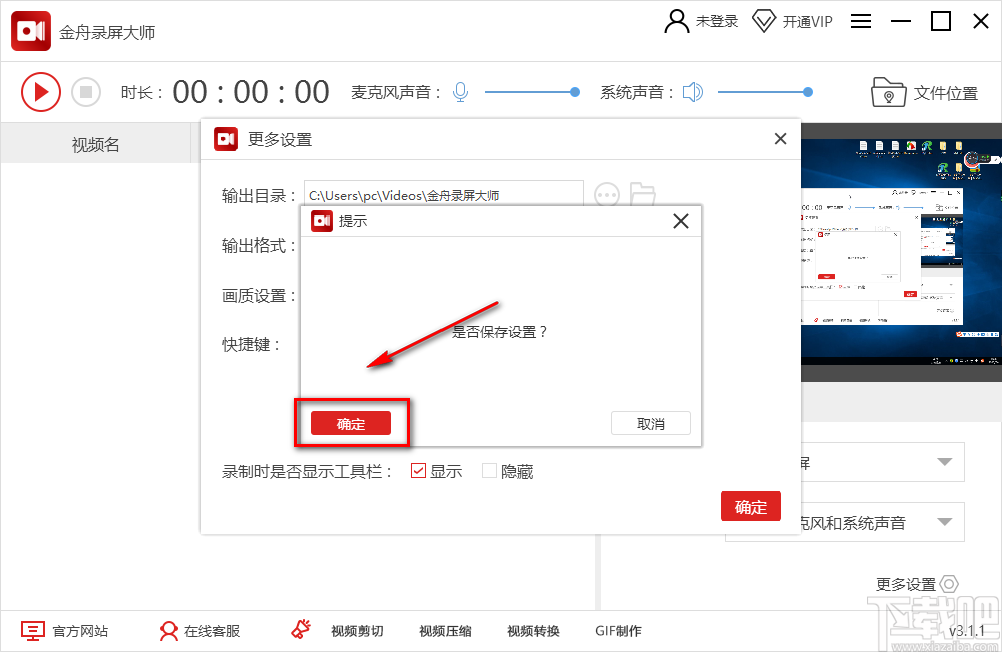The image size is (1002, 652).
Task: Expand the 麦克风和系统声音 audio dropdown
Action: pyautogui.click(x=944, y=522)
